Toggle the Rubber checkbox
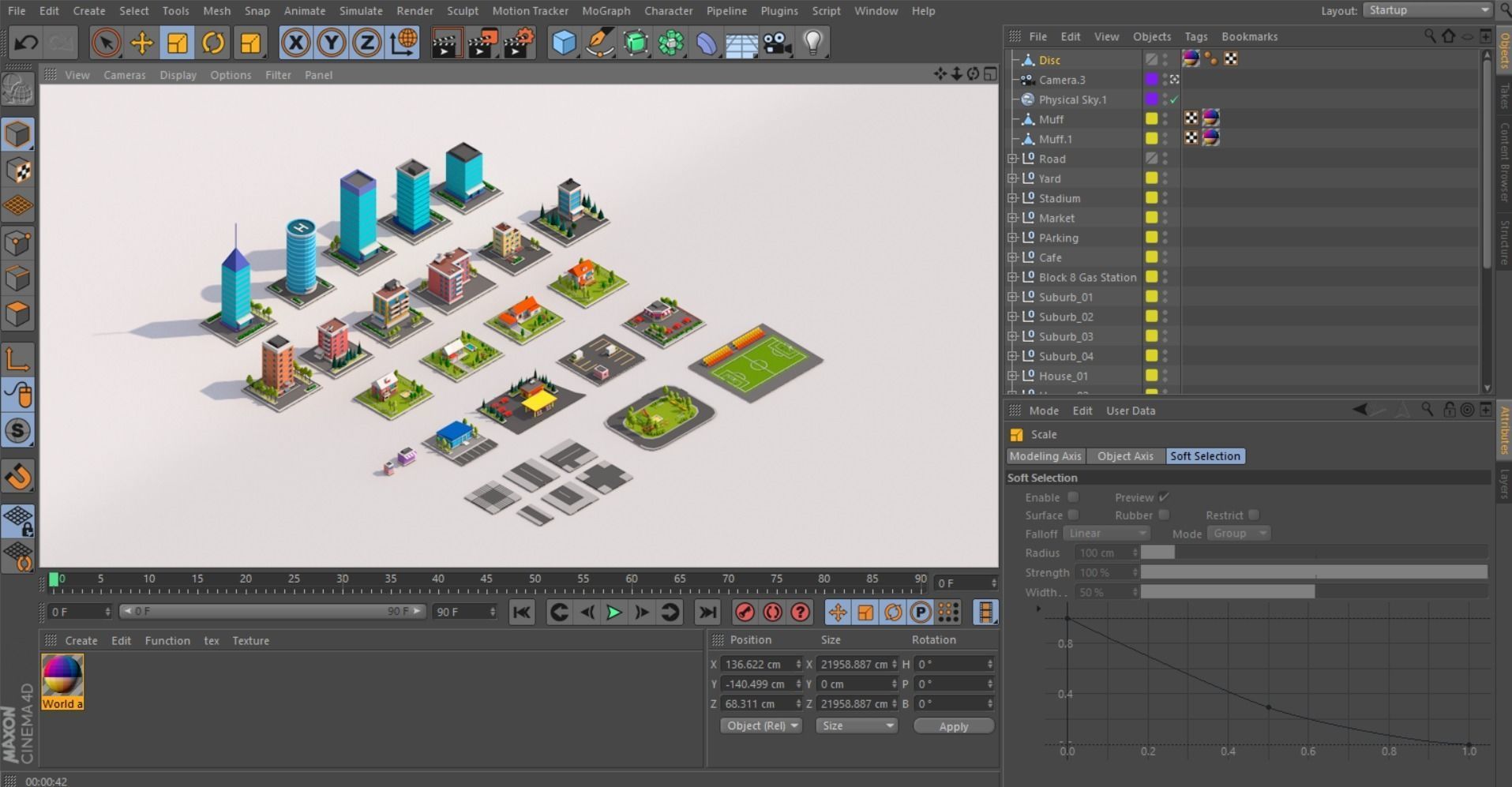Viewport: 1512px width, 787px height. coord(1164,515)
